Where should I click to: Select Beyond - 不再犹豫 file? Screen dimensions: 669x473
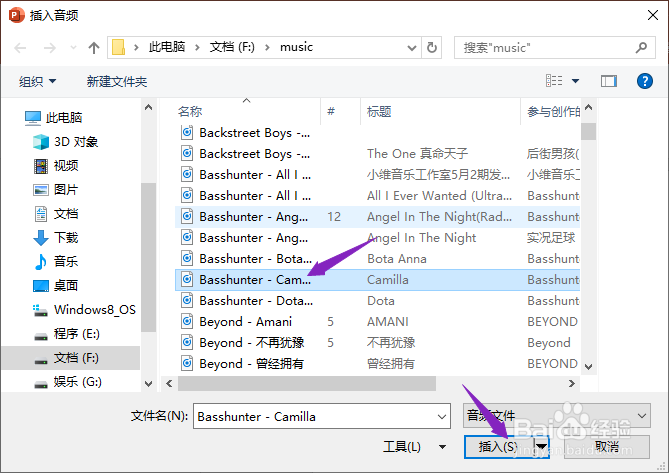pos(377,342)
